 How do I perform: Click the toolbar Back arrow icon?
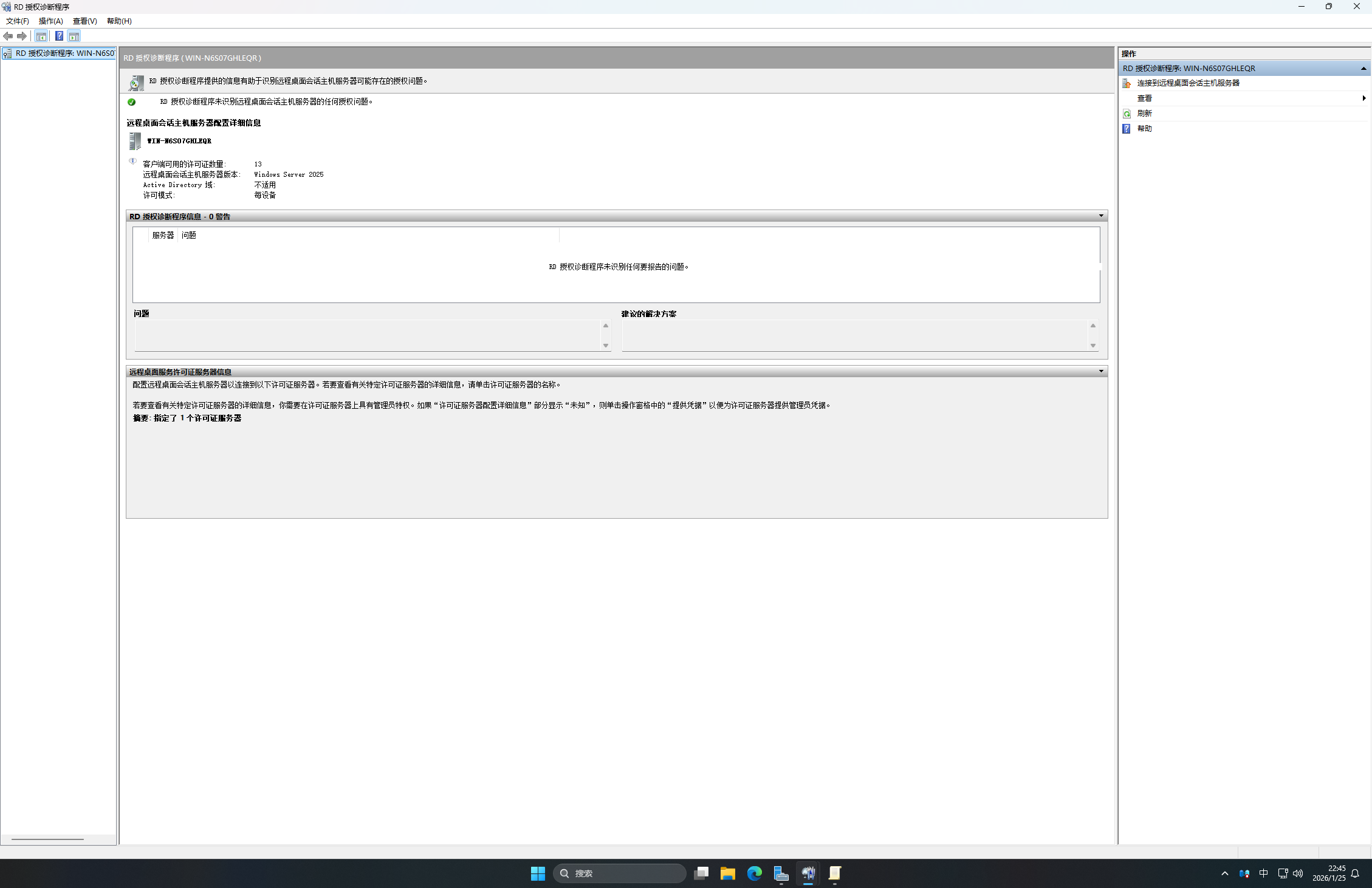coord(8,36)
